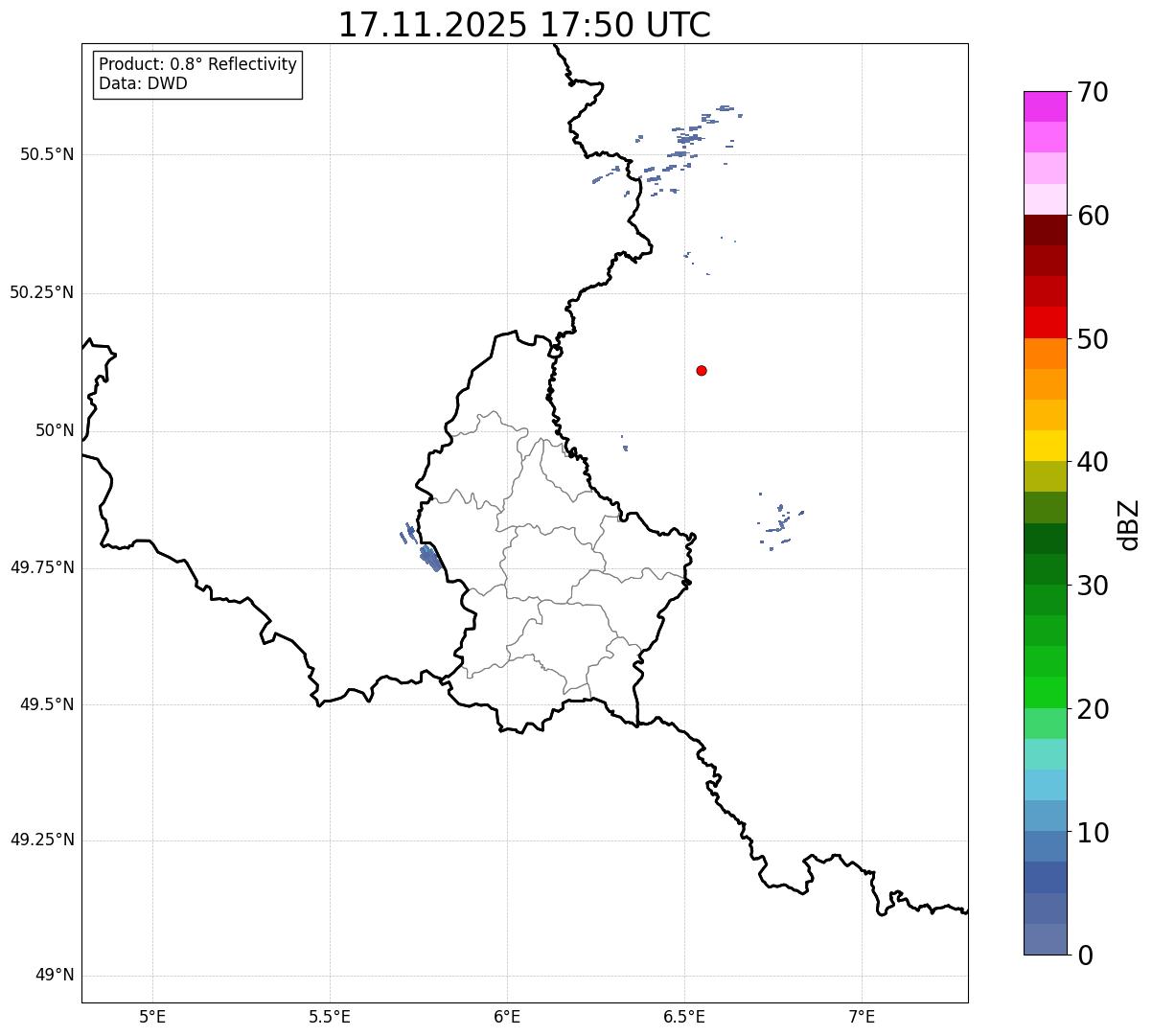This screenshot has height=1036, width=1152.
Task: Click the 49.25°N latitude label
Action: point(42,840)
